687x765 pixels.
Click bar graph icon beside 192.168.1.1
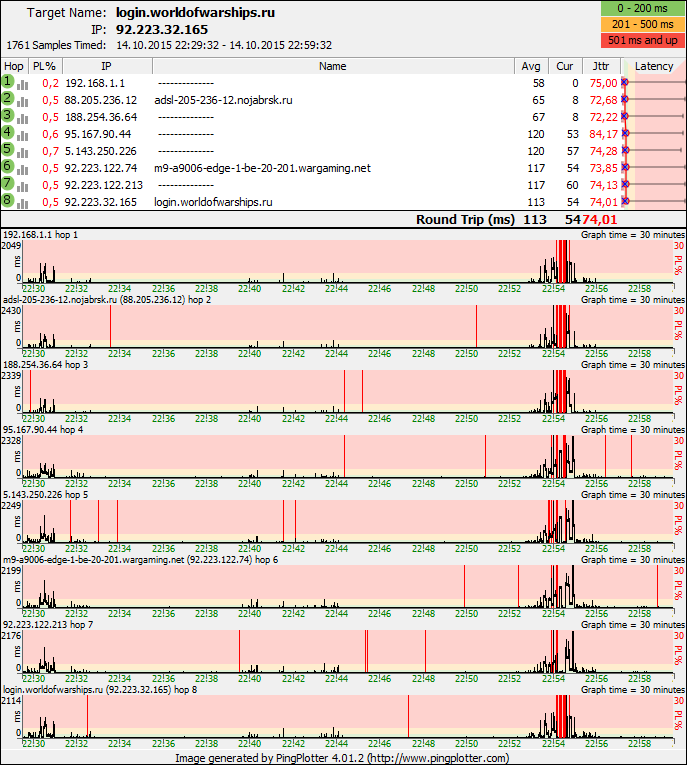click(x=22, y=85)
